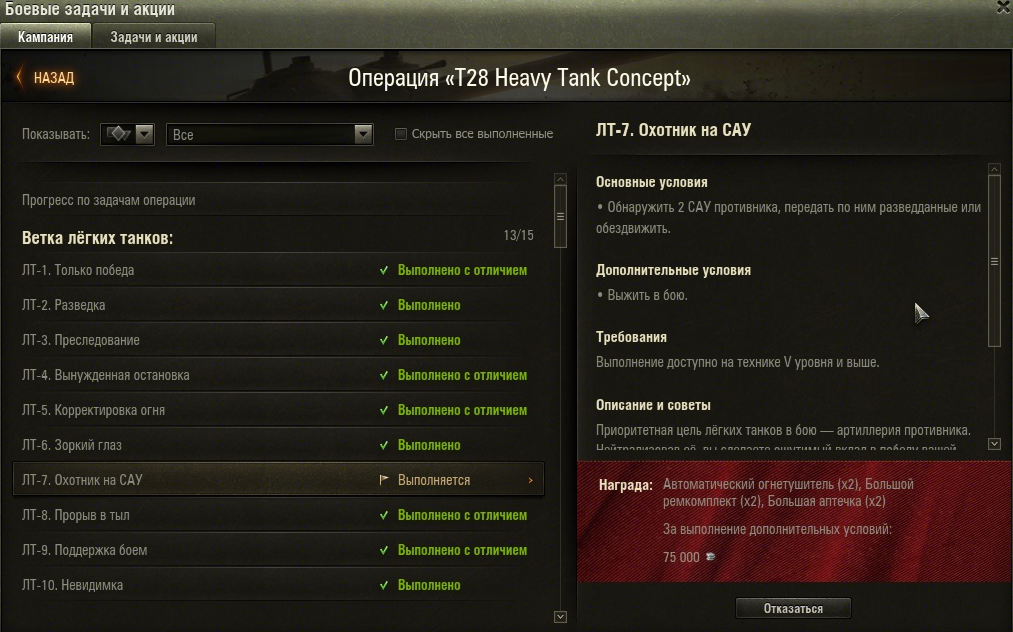Switch to the Задачи и акции tab
1013x632 pixels.
pos(154,37)
